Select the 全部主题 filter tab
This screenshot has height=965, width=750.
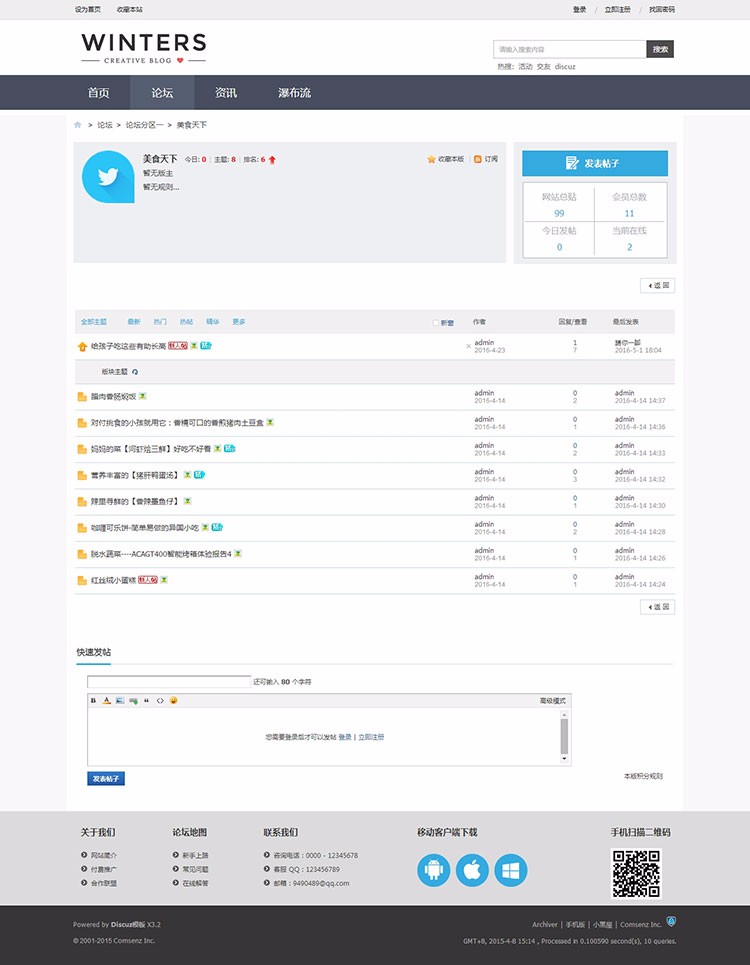point(94,322)
